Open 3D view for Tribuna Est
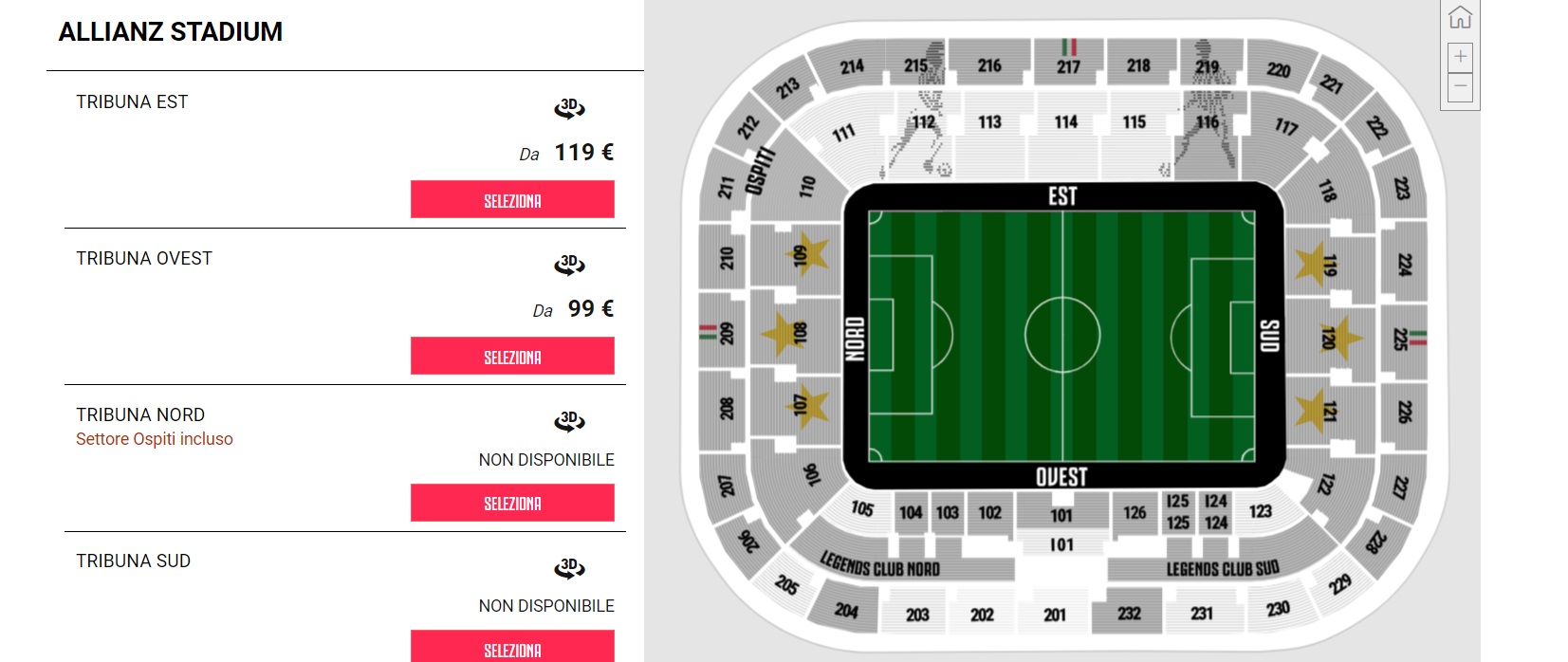The width and height of the screenshot is (1568, 662). click(569, 108)
